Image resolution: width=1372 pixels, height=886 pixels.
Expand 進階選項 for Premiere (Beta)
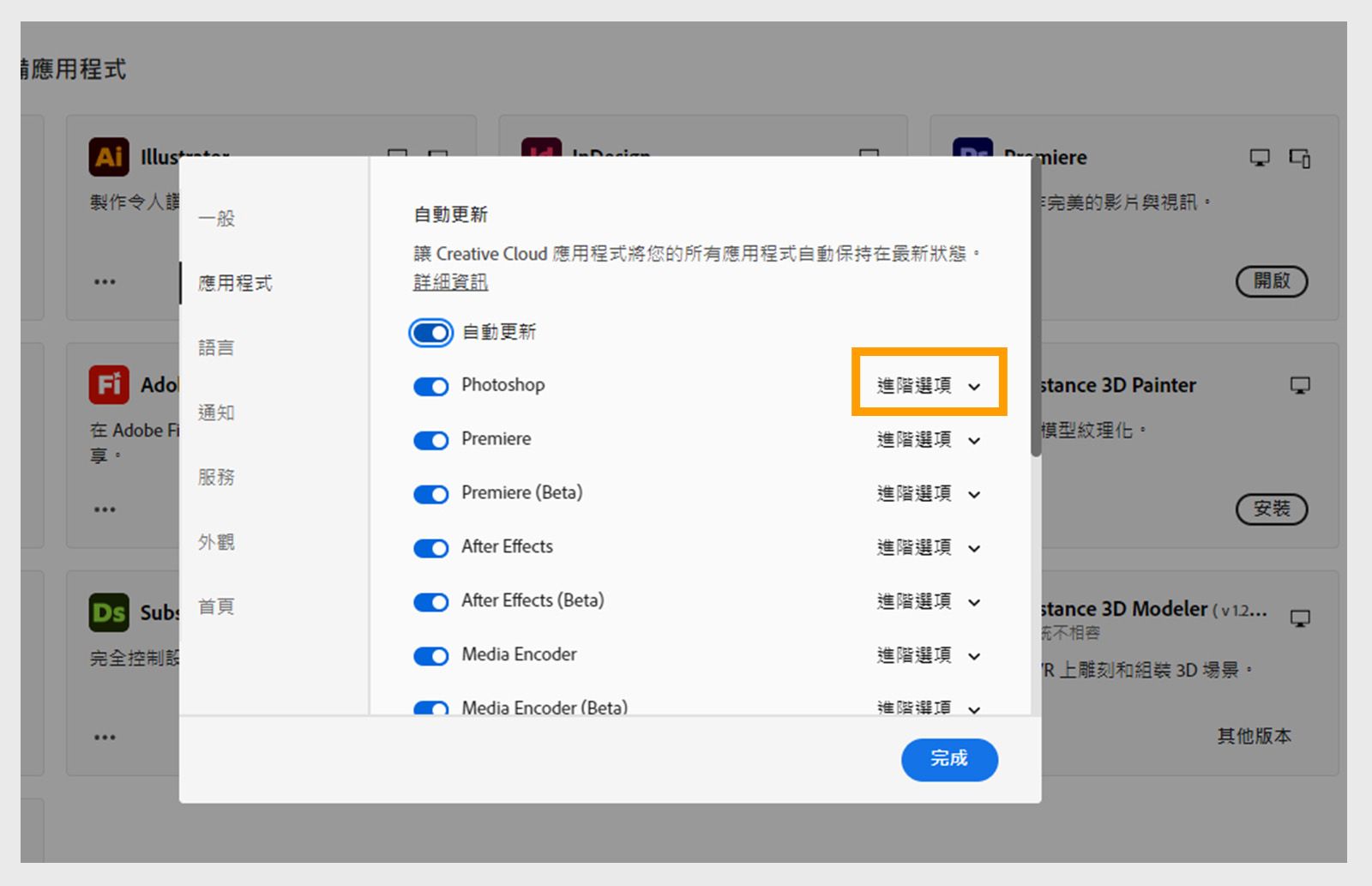(929, 493)
